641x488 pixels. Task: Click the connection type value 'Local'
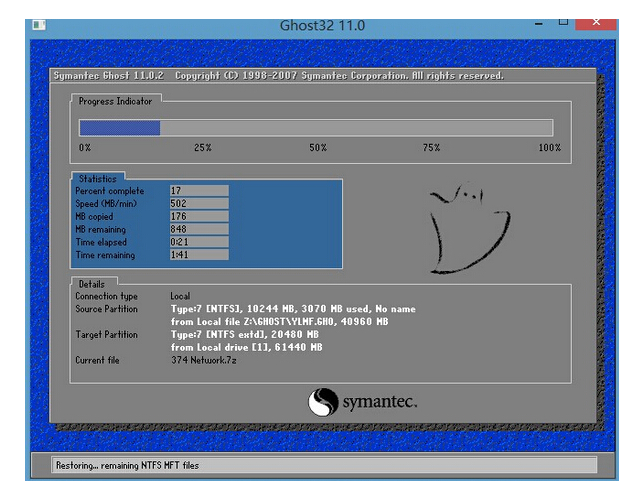(180, 296)
